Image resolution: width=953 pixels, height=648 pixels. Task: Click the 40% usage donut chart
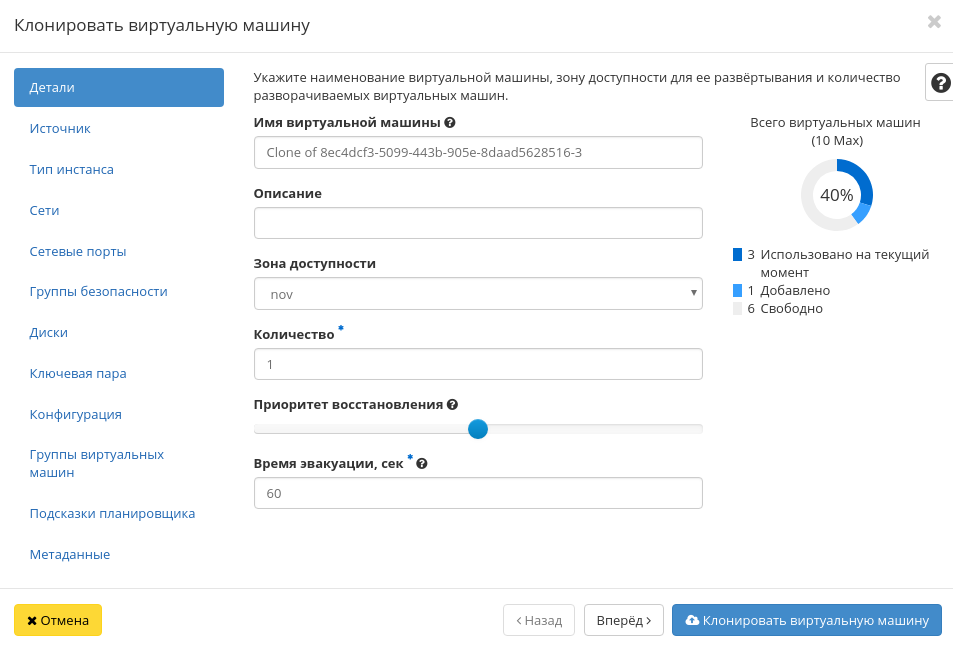[837, 195]
